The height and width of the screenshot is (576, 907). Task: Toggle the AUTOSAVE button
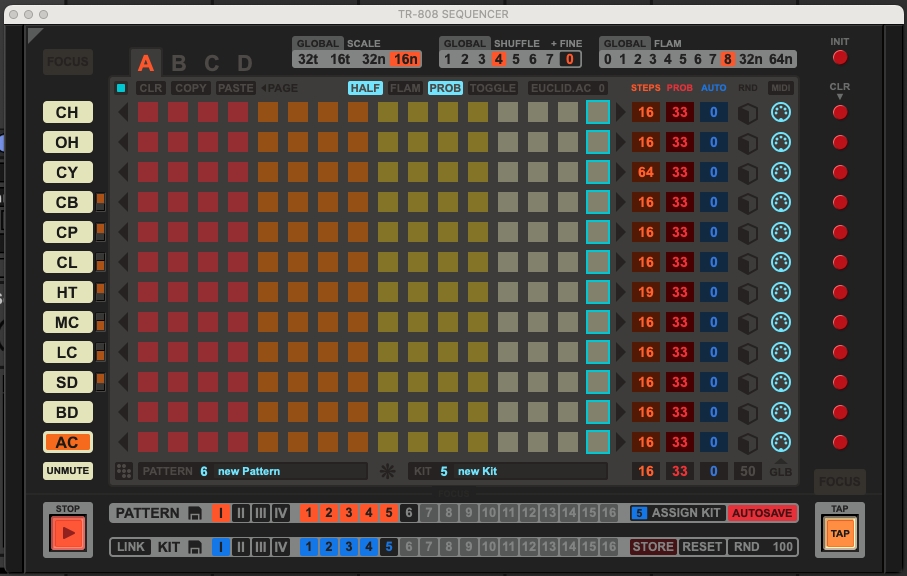point(762,513)
